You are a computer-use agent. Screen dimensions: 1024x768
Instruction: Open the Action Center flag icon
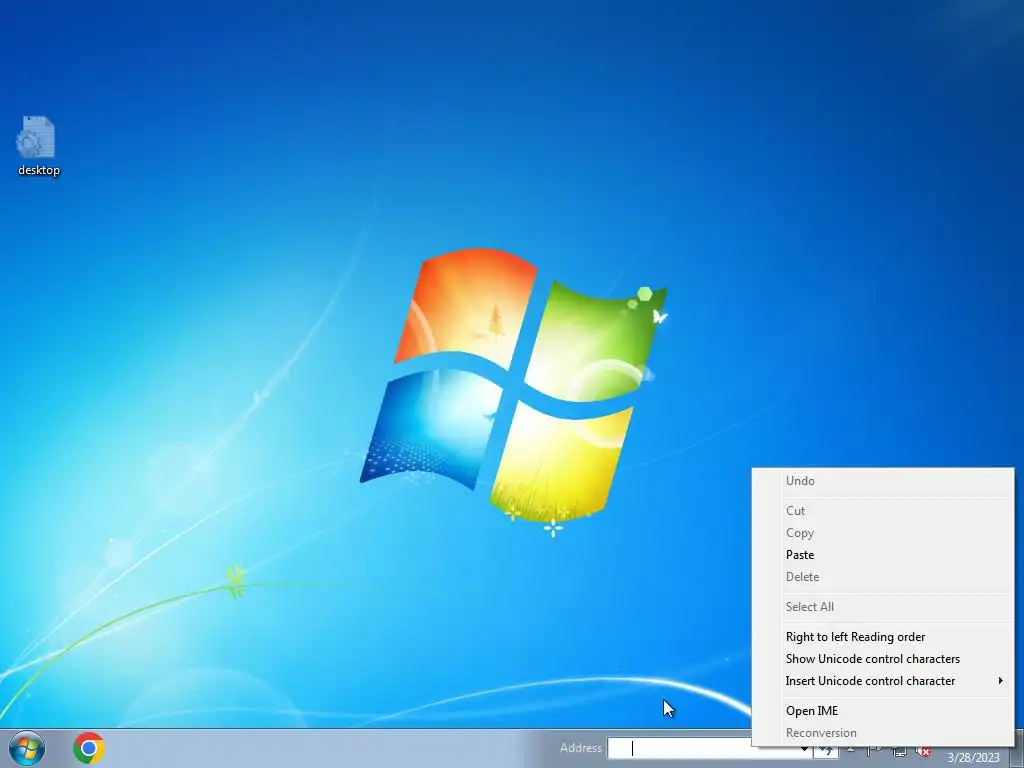[874, 752]
